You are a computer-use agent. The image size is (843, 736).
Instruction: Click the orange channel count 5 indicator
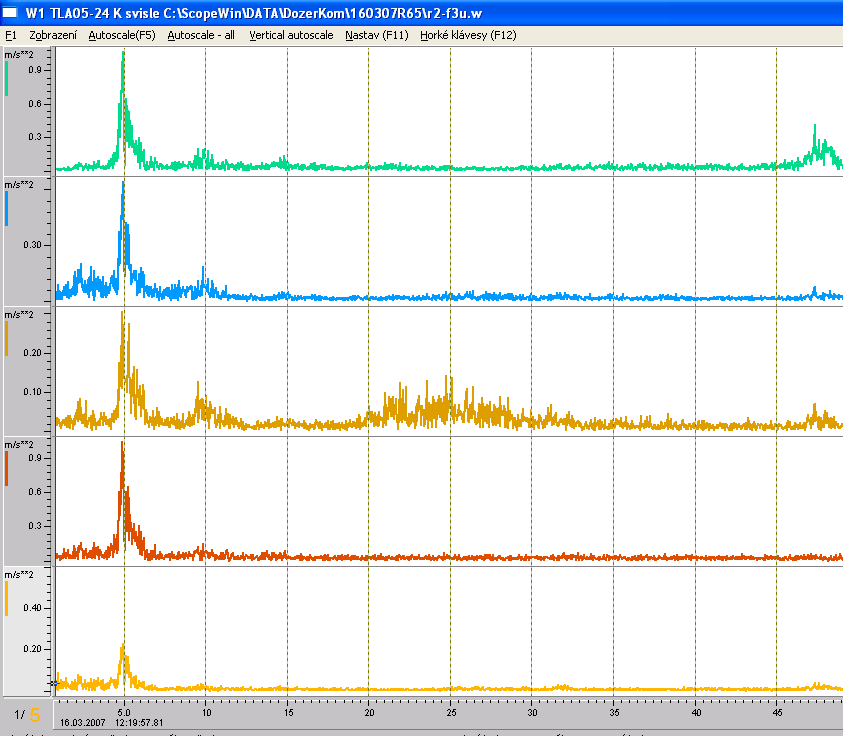pos(35,715)
